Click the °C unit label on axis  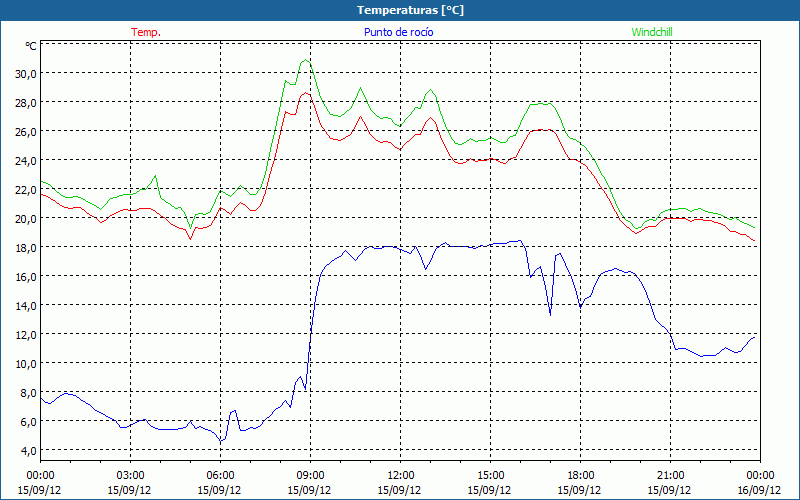pyautogui.click(x=31, y=46)
